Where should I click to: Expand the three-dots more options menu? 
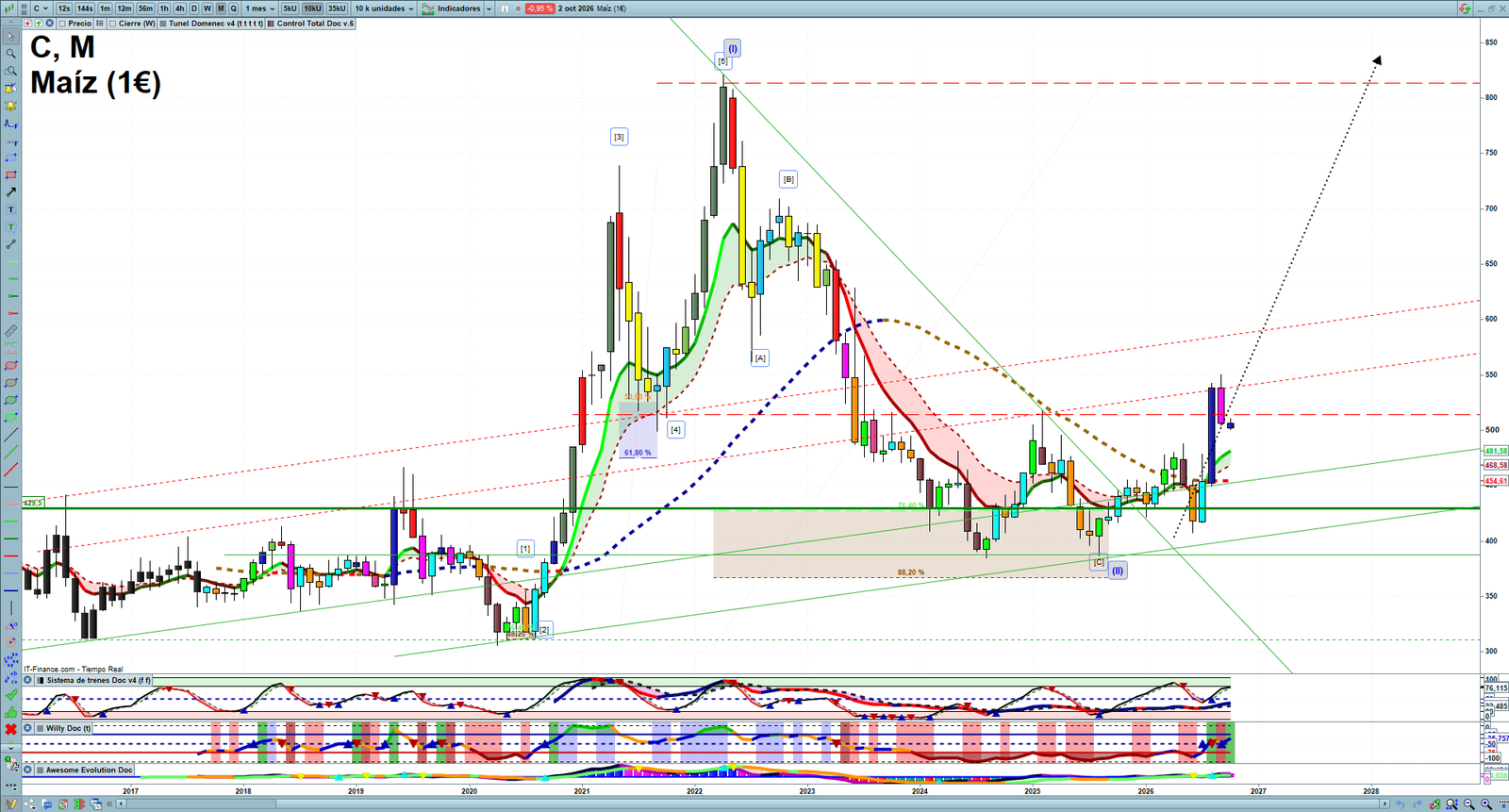coord(11,786)
